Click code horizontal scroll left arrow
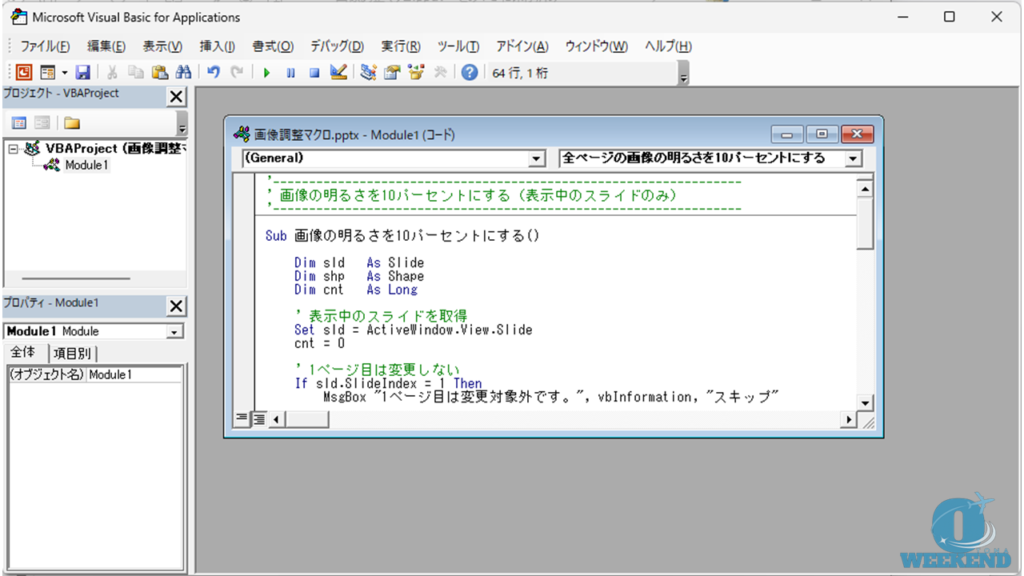This screenshot has width=1024, height=576. click(276, 419)
